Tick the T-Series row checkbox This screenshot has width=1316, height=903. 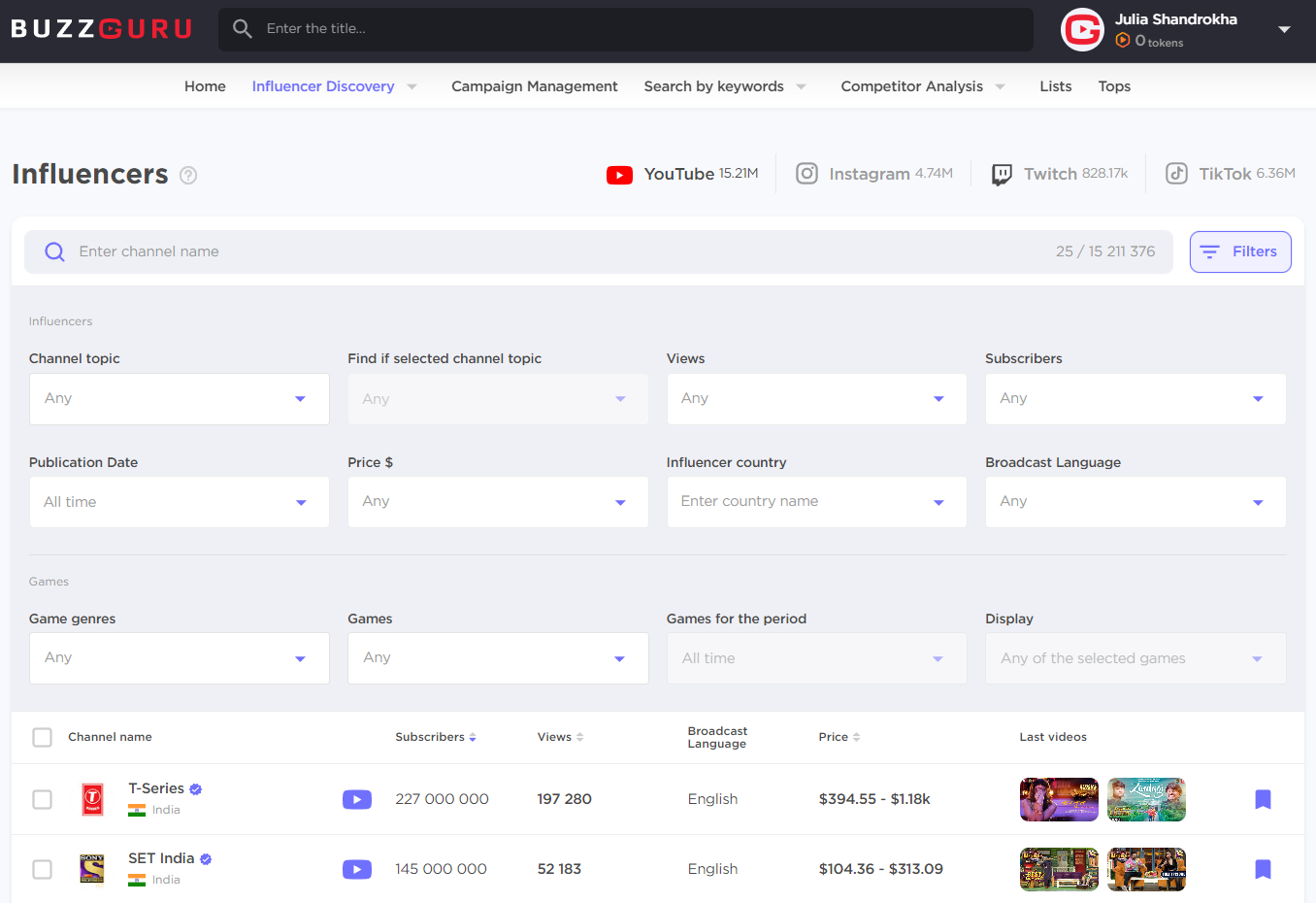(43, 799)
